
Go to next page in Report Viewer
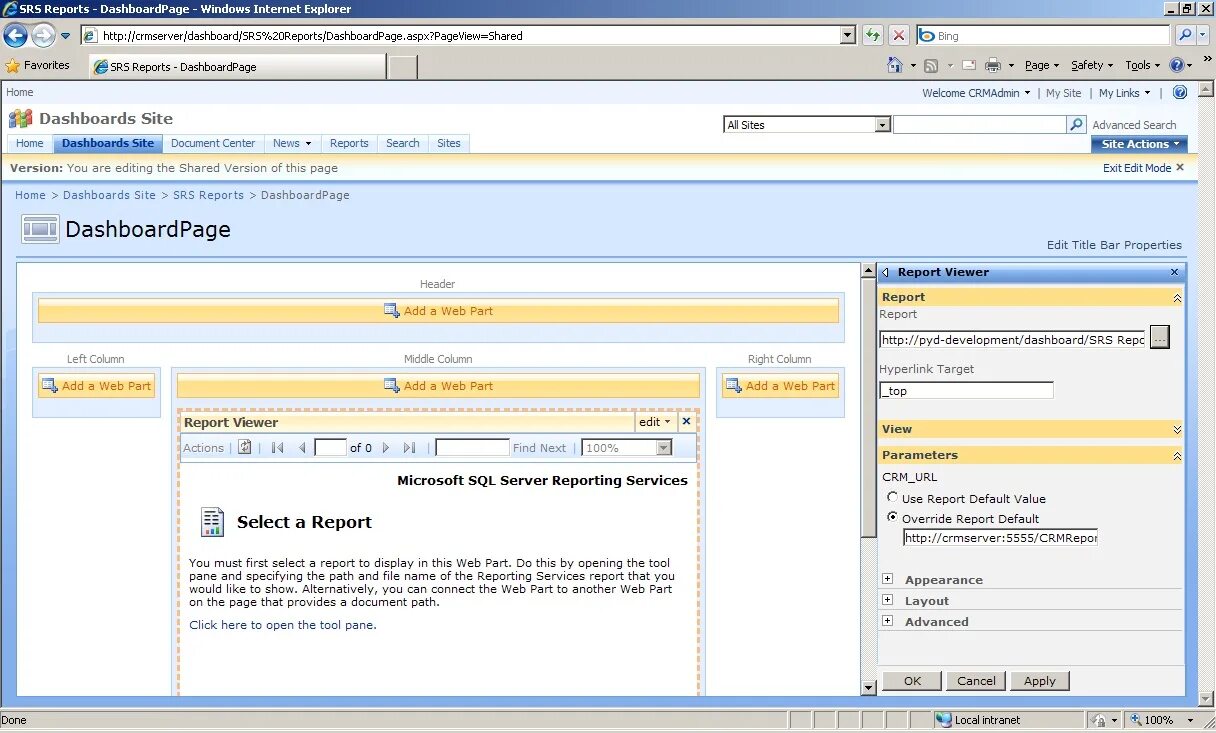coord(386,448)
